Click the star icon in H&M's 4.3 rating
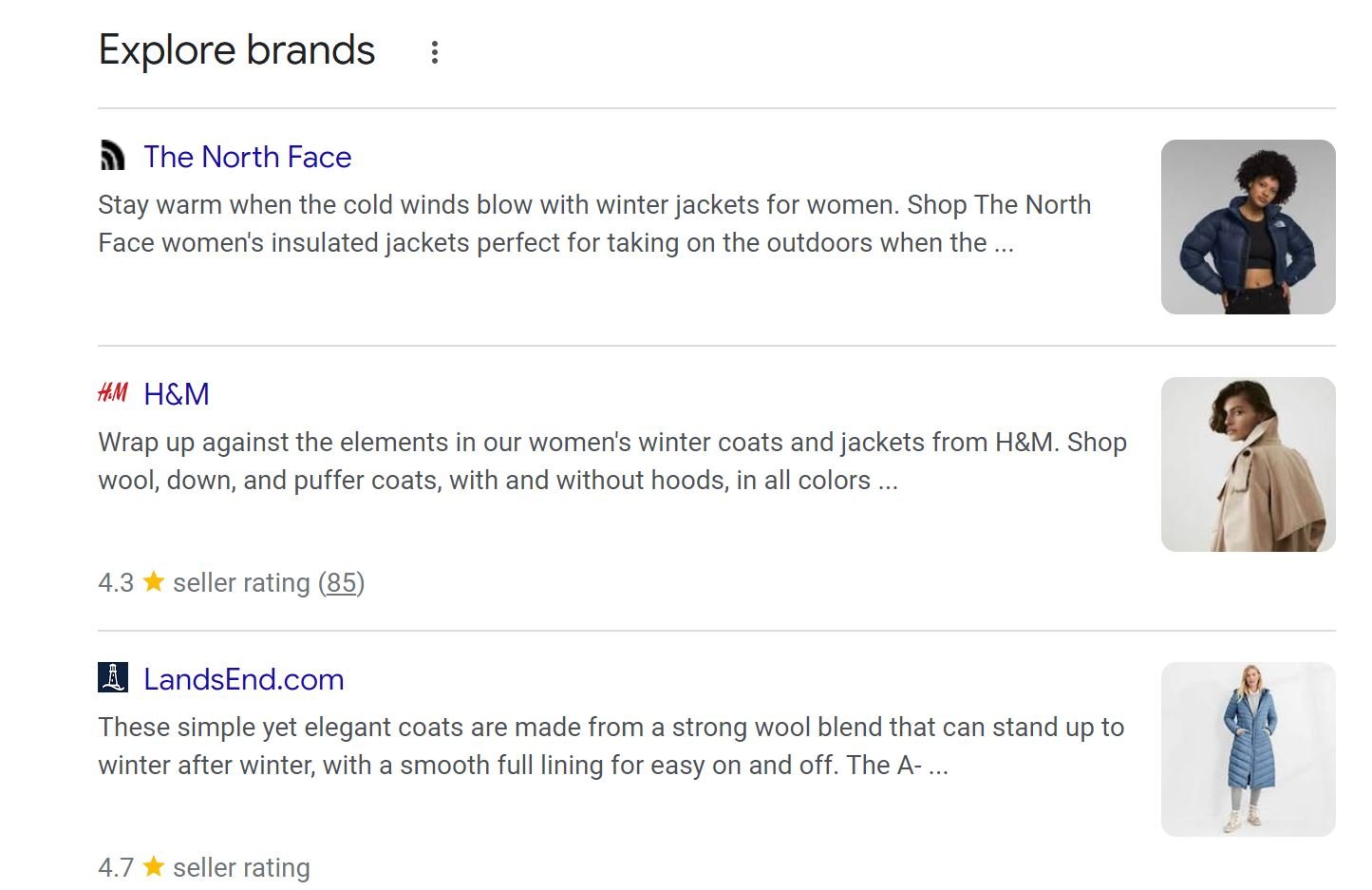This screenshot has height=890, width=1372. coord(154,581)
